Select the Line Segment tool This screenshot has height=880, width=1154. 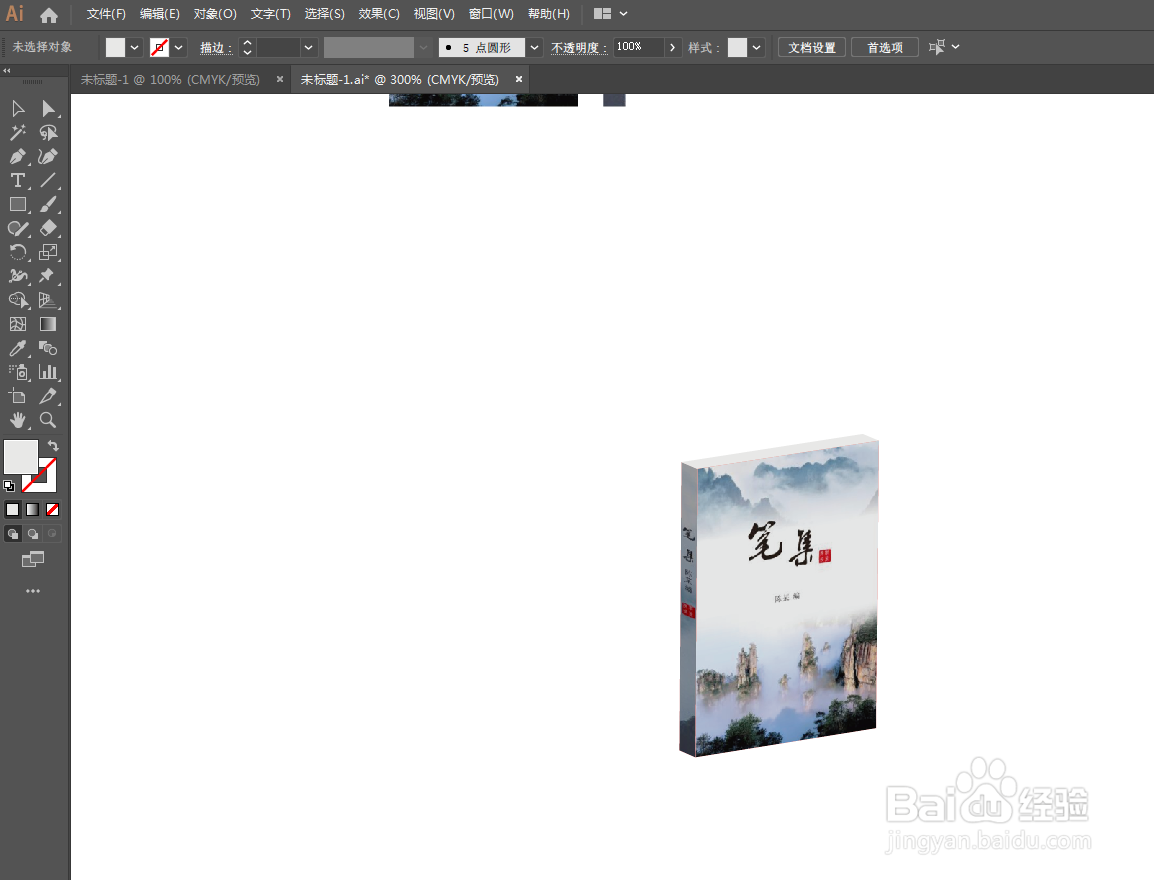click(49, 180)
